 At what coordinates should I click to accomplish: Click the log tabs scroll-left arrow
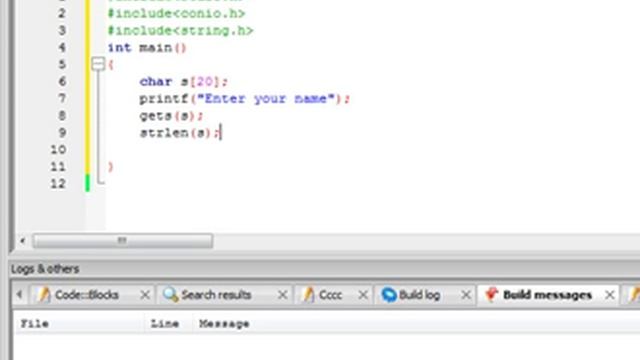coord(19,294)
